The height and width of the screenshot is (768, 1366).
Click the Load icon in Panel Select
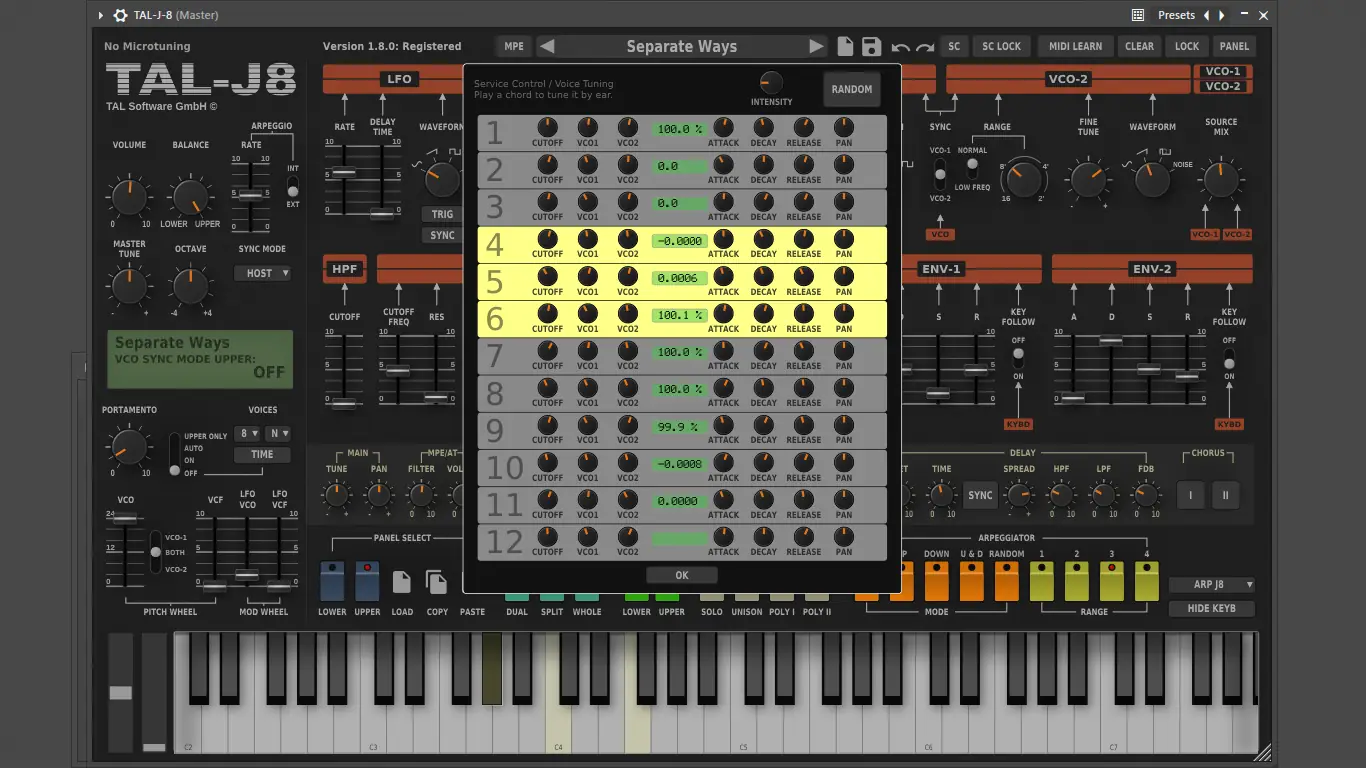(x=402, y=582)
